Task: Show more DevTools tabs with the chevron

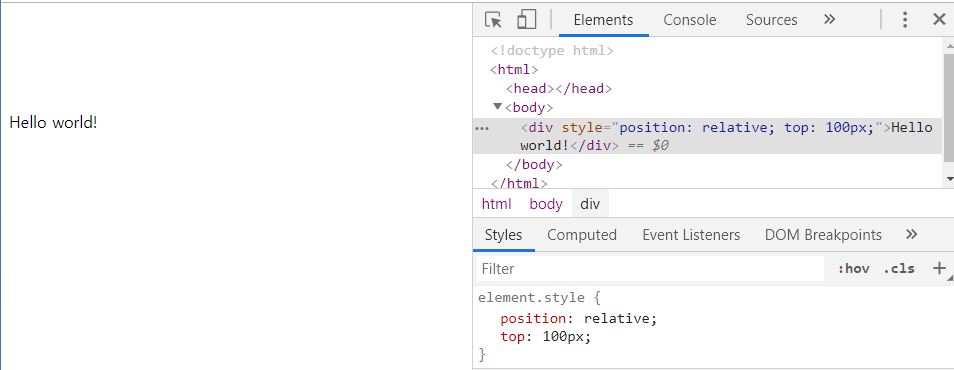Action: tap(829, 19)
